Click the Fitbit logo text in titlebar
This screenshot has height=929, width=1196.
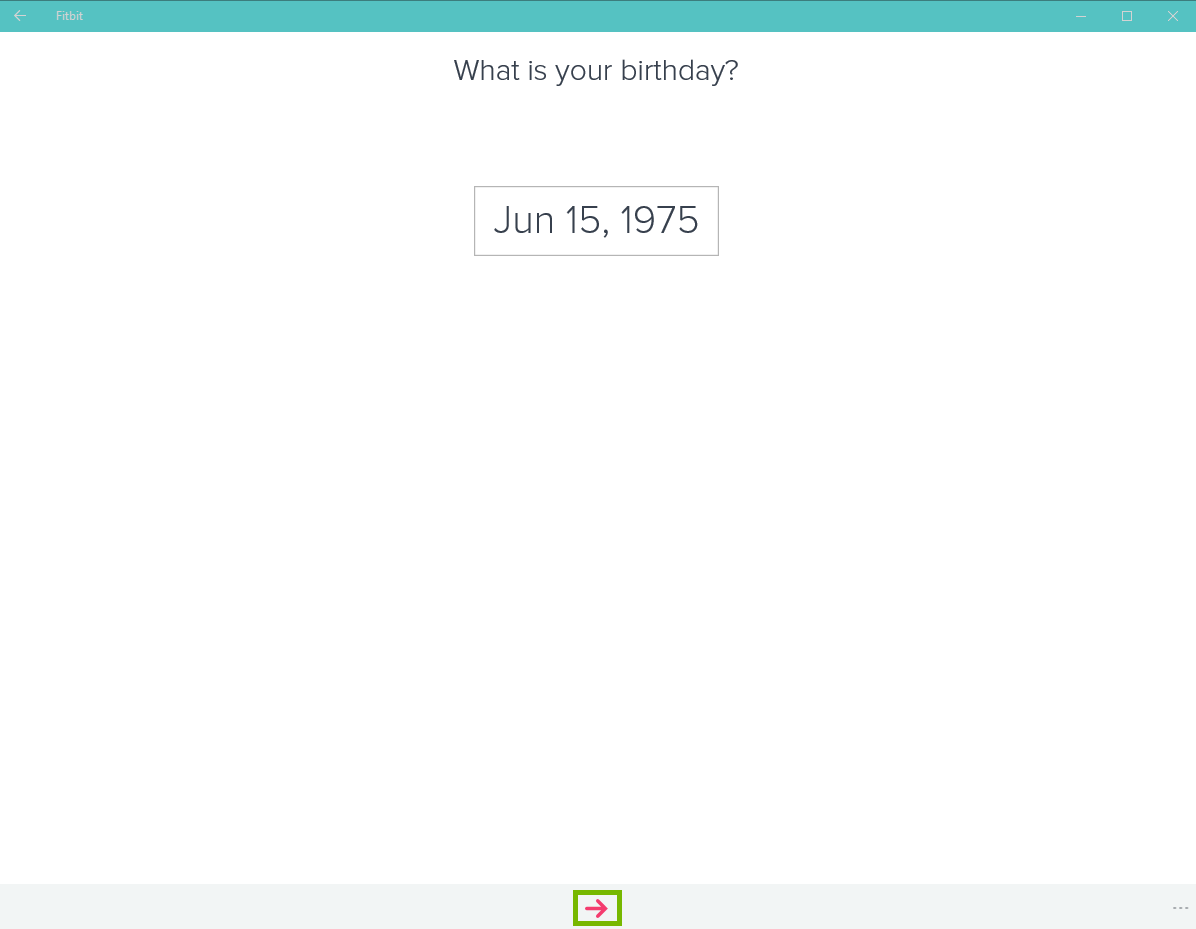(69, 15)
